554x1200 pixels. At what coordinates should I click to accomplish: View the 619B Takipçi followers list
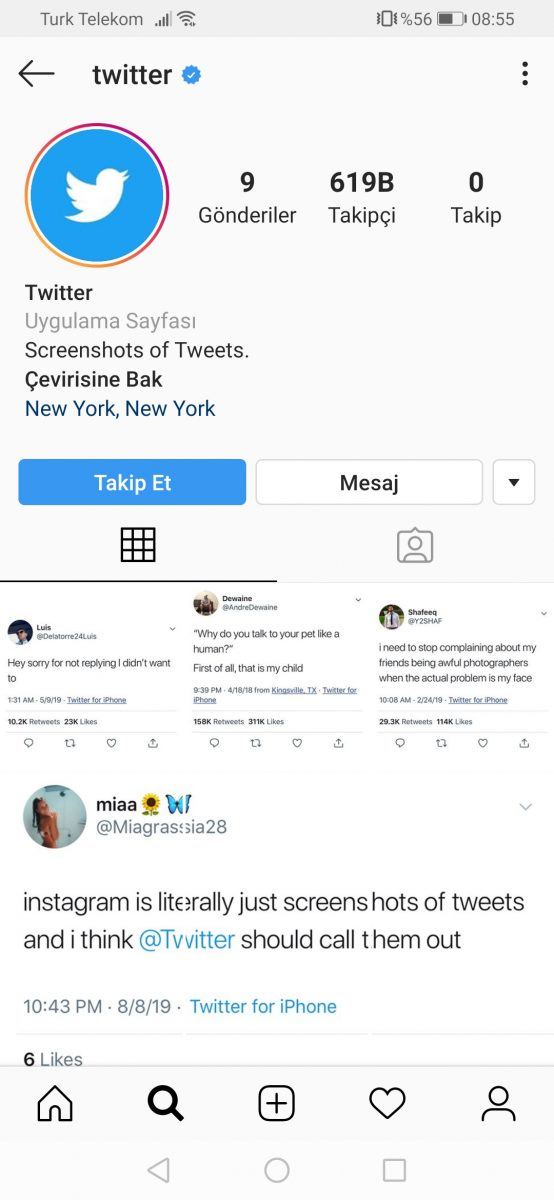tap(362, 198)
